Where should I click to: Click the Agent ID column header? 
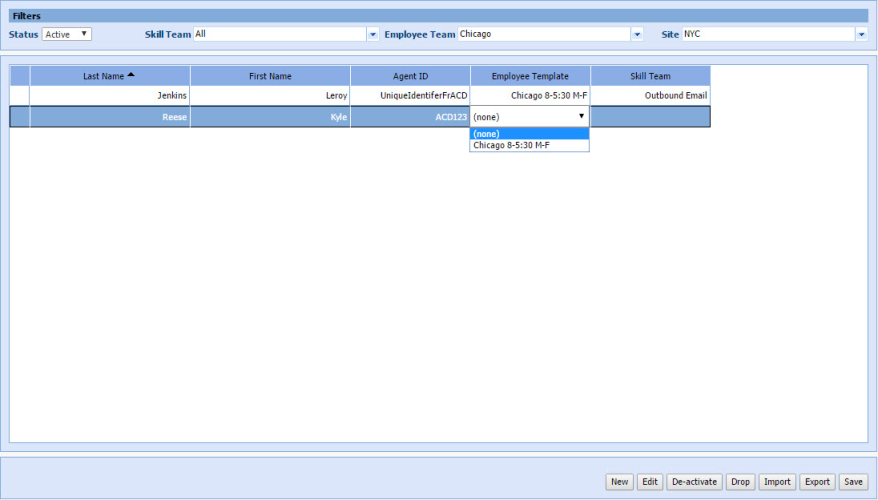[410, 76]
